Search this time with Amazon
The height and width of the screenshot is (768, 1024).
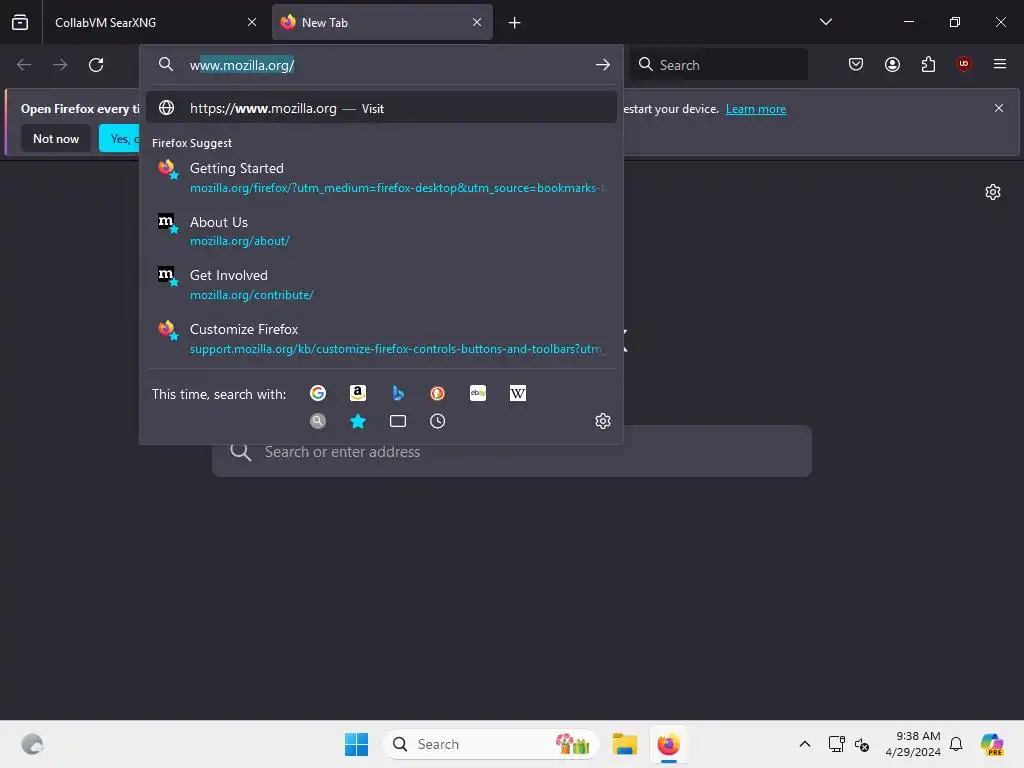click(358, 393)
